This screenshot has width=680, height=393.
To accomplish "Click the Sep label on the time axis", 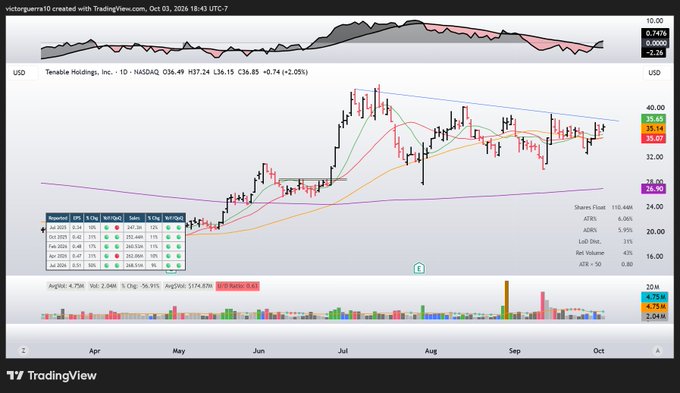I will pos(514,350).
